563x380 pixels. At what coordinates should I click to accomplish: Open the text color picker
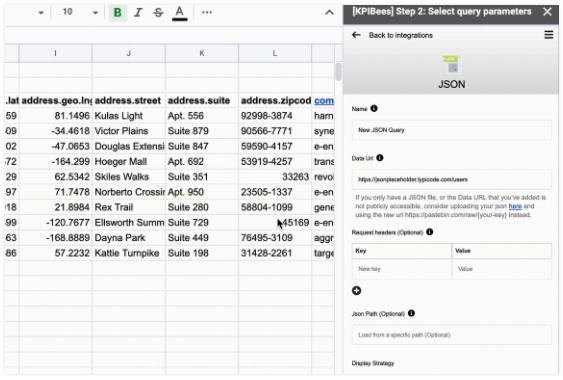point(180,13)
